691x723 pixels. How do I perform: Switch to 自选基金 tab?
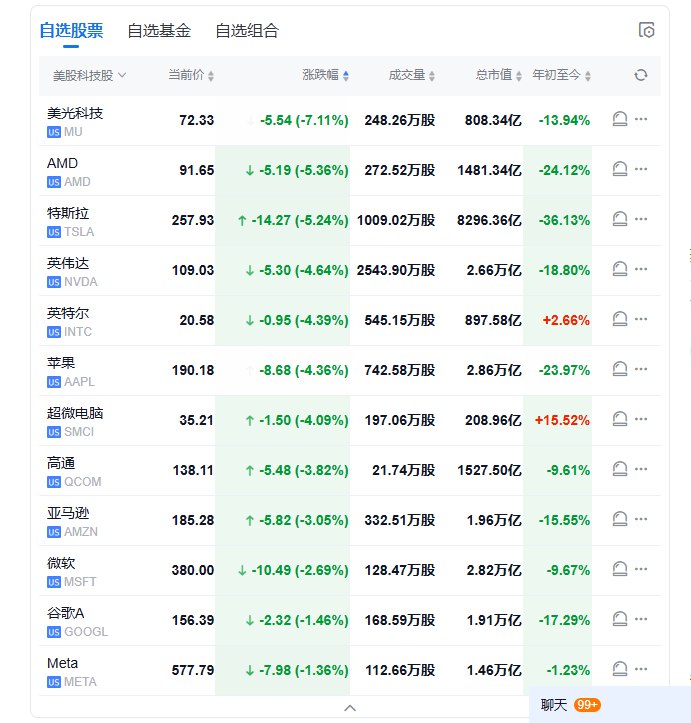click(159, 31)
